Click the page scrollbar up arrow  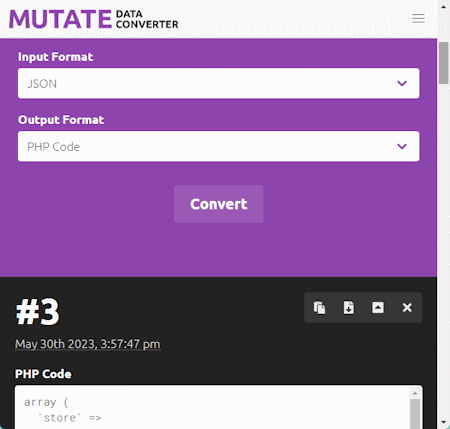[x=444, y=7]
